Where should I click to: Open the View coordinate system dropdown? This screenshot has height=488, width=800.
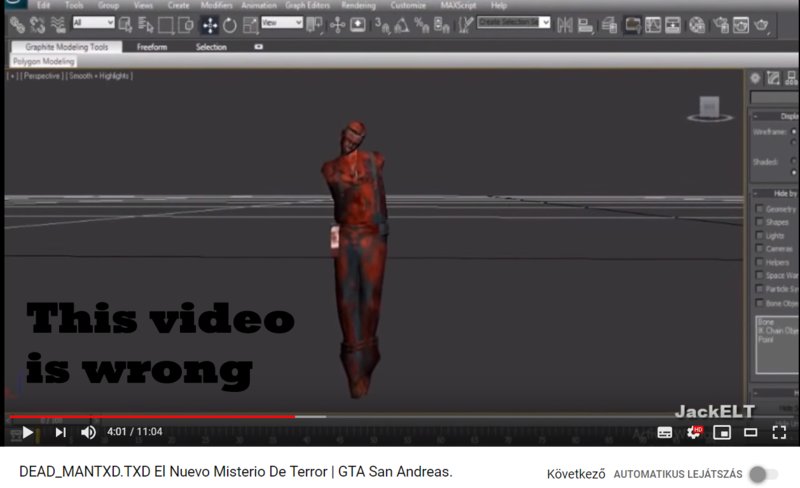click(x=282, y=22)
